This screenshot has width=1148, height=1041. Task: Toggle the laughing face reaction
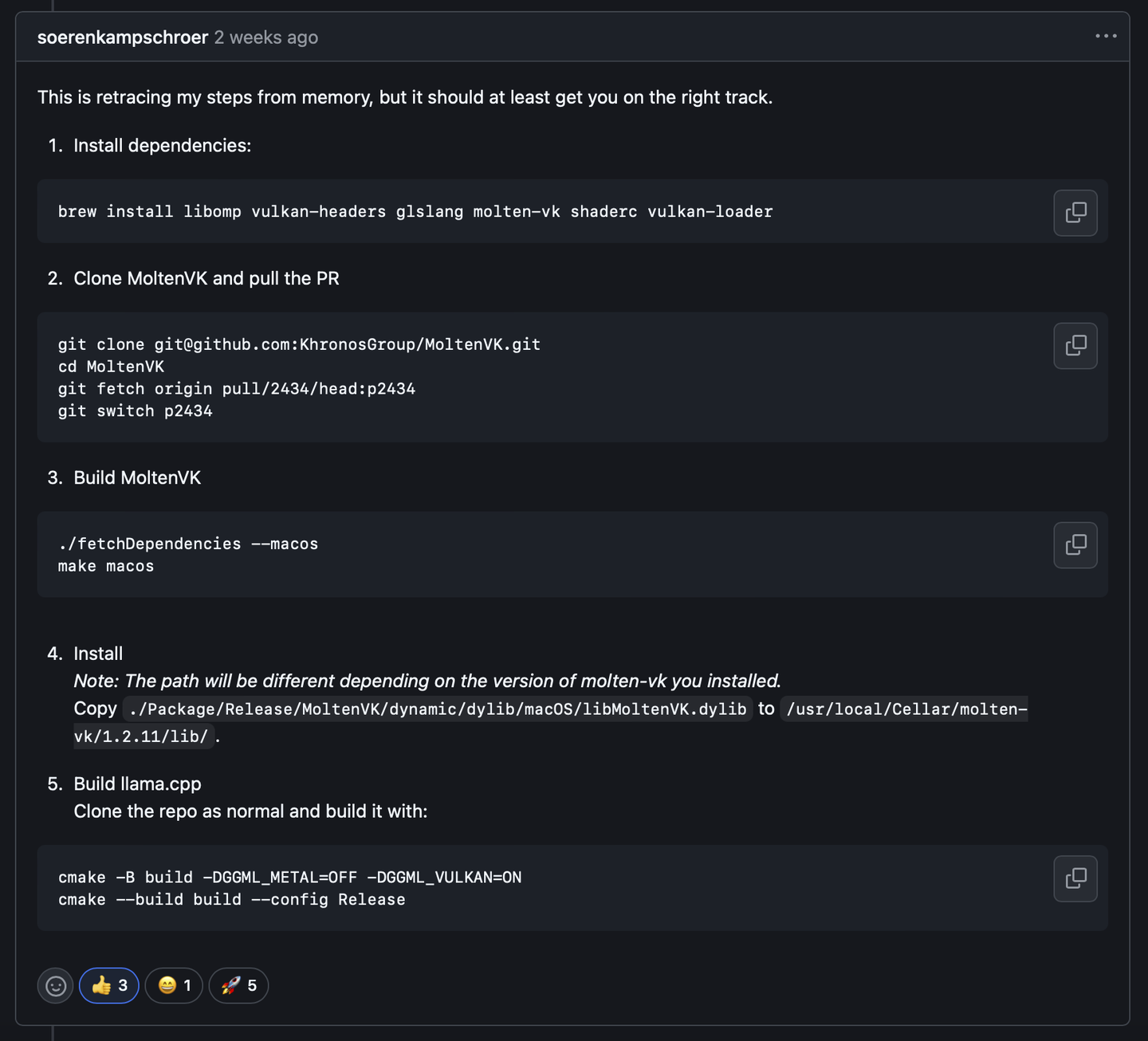[x=174, y=986]
